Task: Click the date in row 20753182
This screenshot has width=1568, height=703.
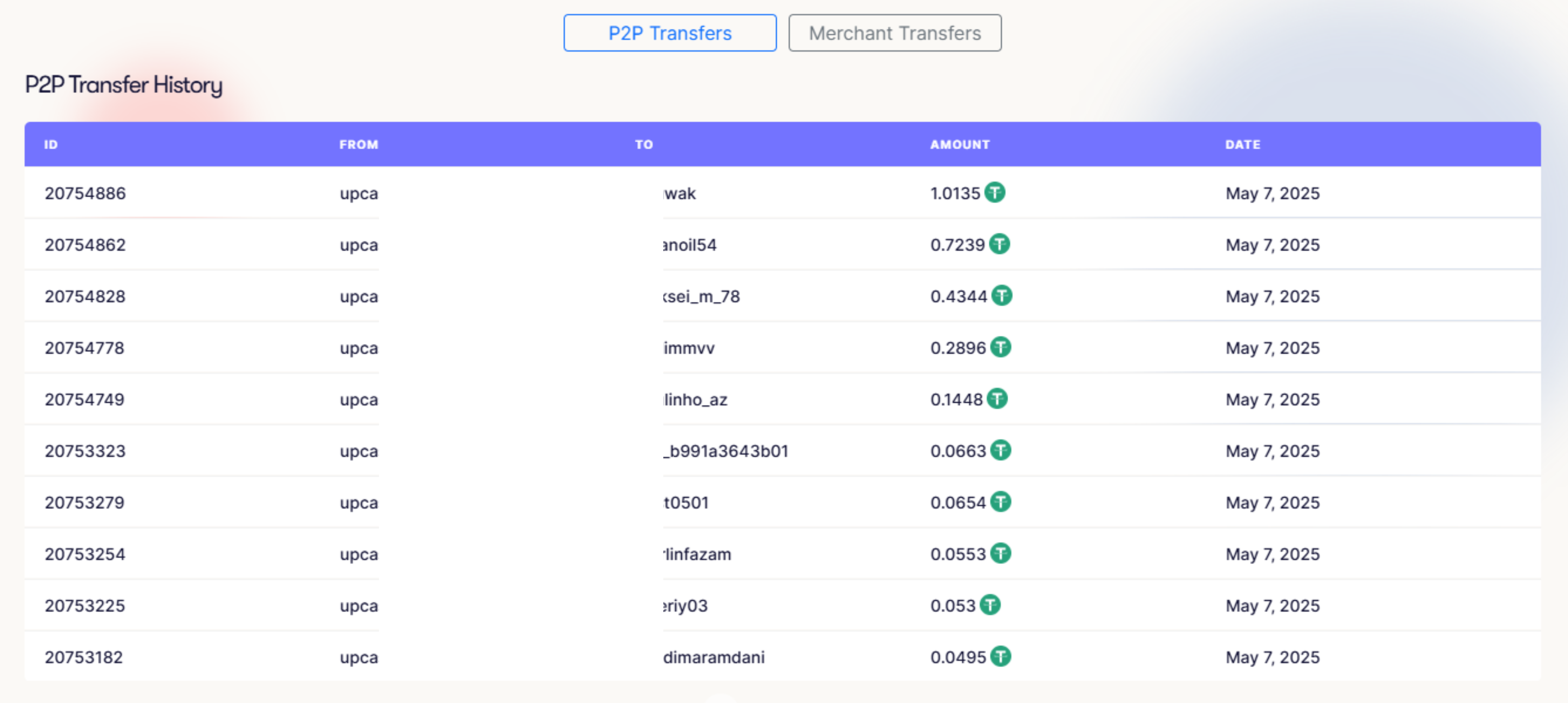Action: (x=1273, y=657)
